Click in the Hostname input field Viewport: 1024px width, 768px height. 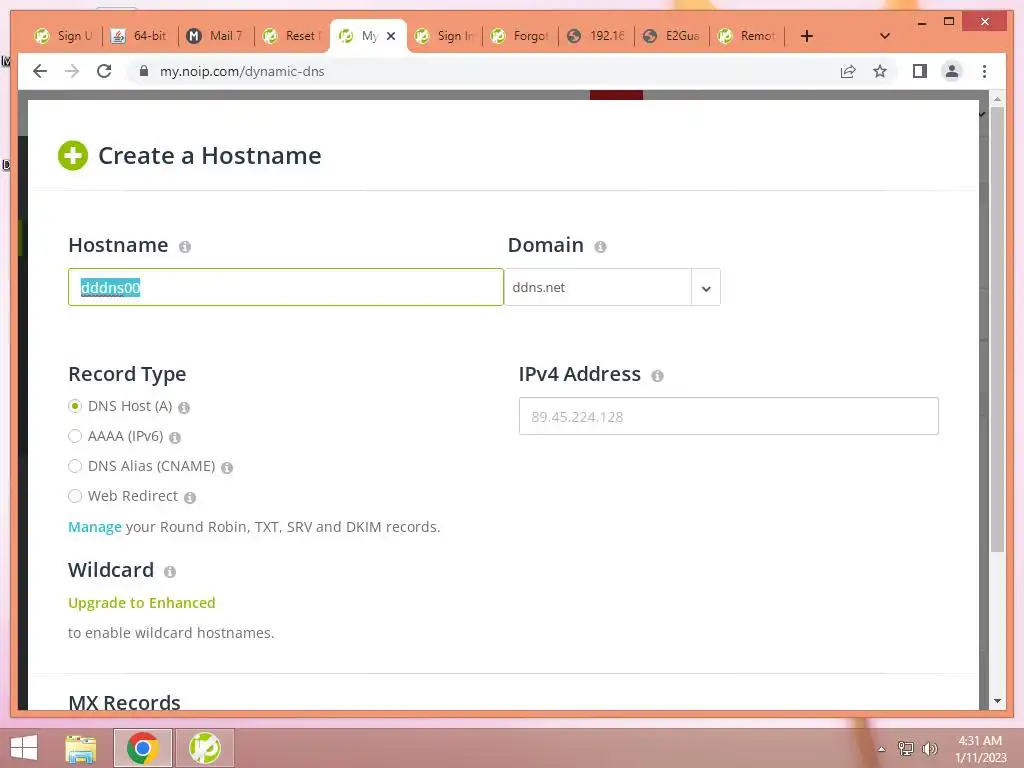[x=286, y=287]
